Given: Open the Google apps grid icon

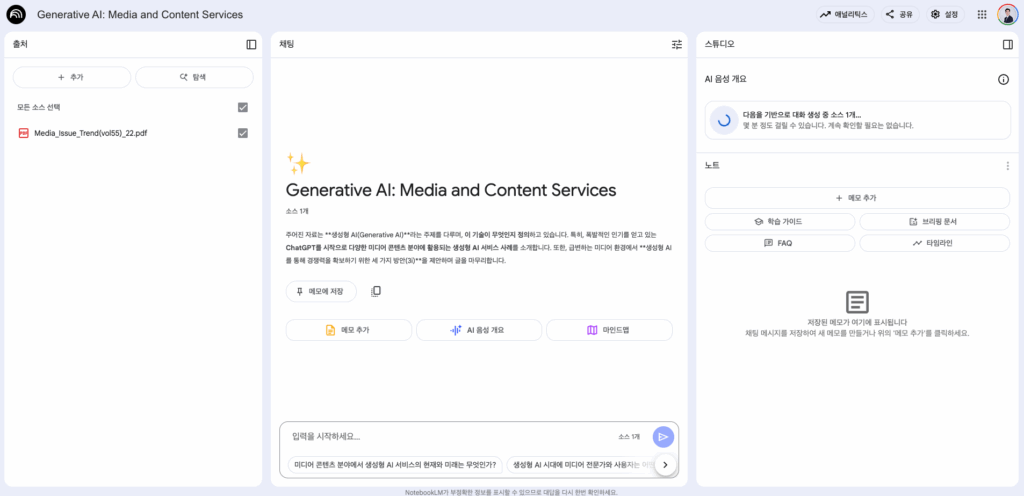Looking at the screenshot, I should (x=981, y=15).
